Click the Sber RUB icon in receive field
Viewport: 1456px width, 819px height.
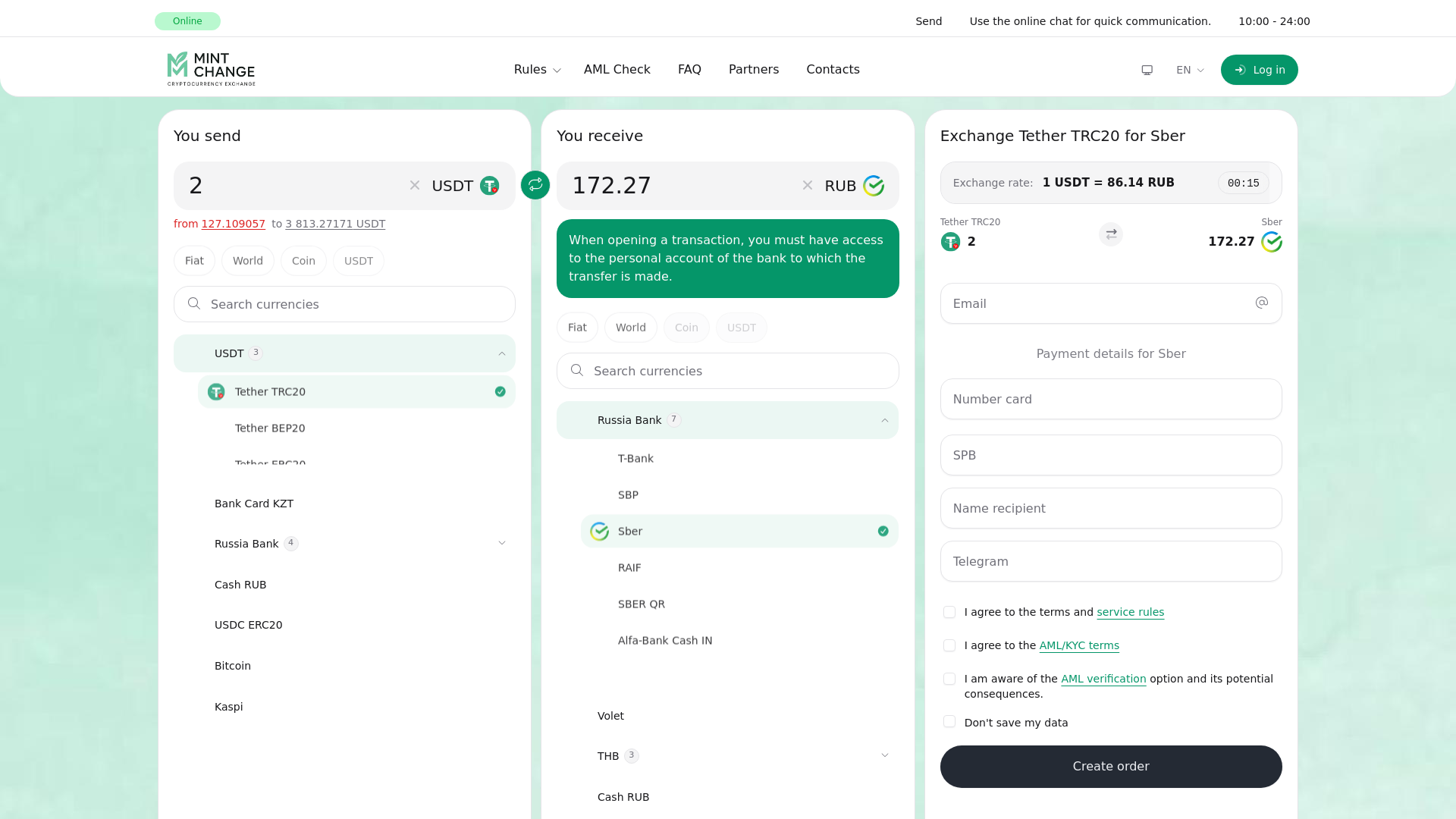tap(874, 186)
